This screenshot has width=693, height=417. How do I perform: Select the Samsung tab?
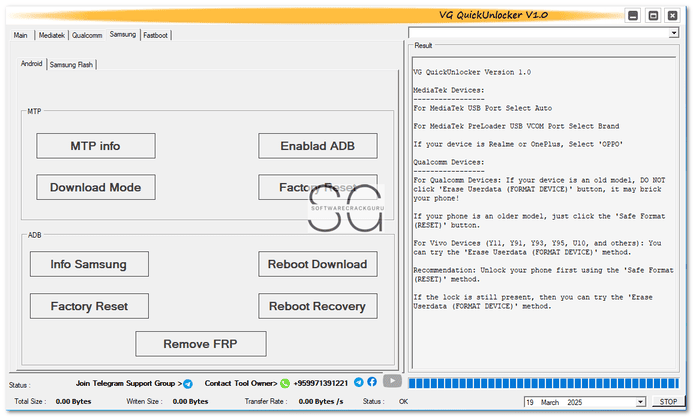123,34
